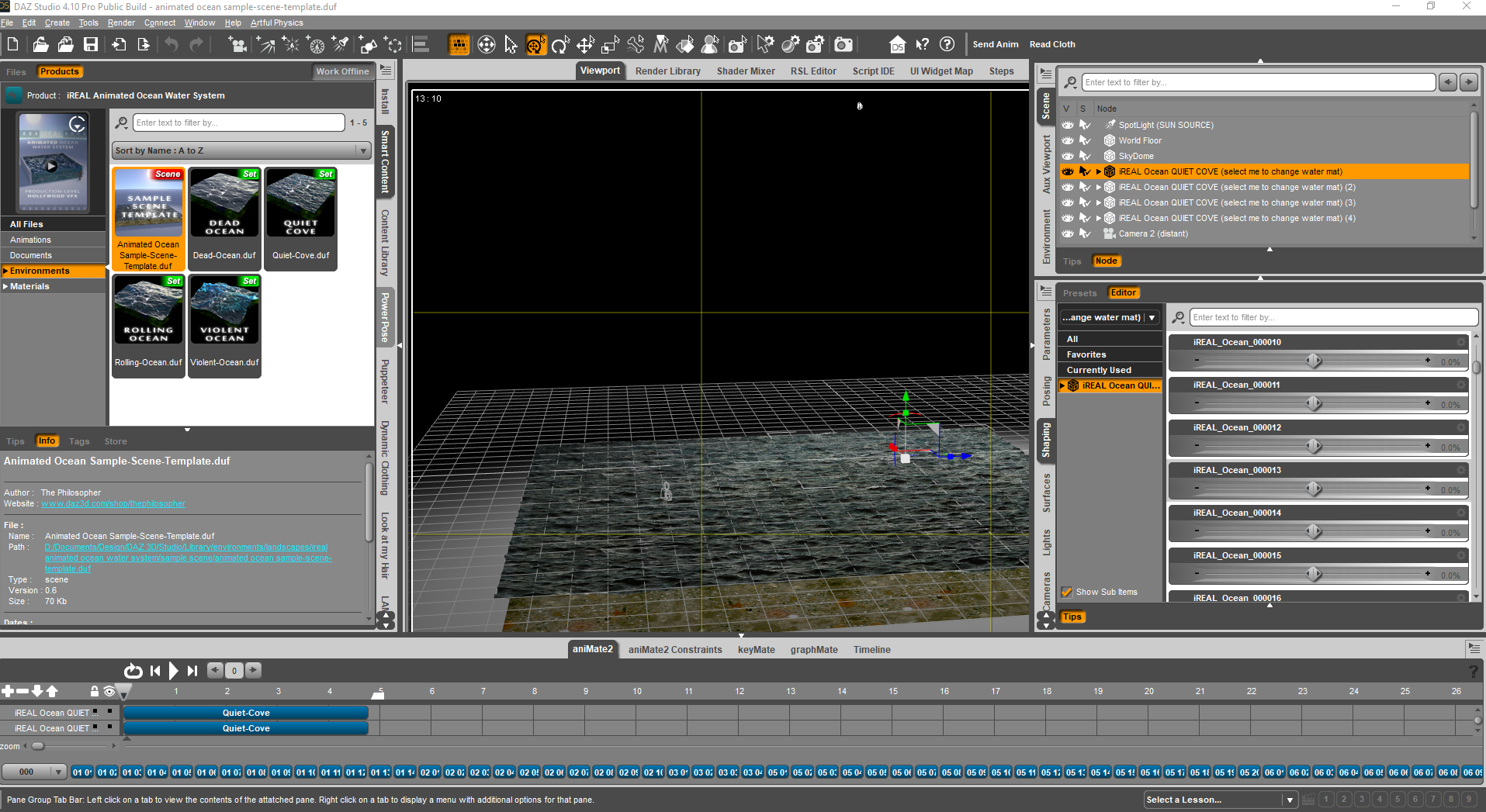Open the Artful Physics menu
The image size is (1486, 812).
(x=276, y=22)
